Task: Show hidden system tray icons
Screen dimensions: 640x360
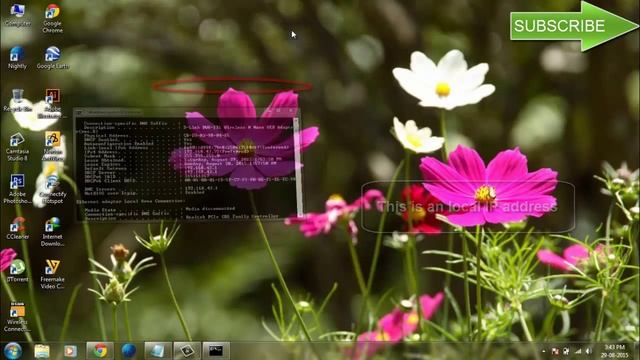Action: (x=544, y=351)
